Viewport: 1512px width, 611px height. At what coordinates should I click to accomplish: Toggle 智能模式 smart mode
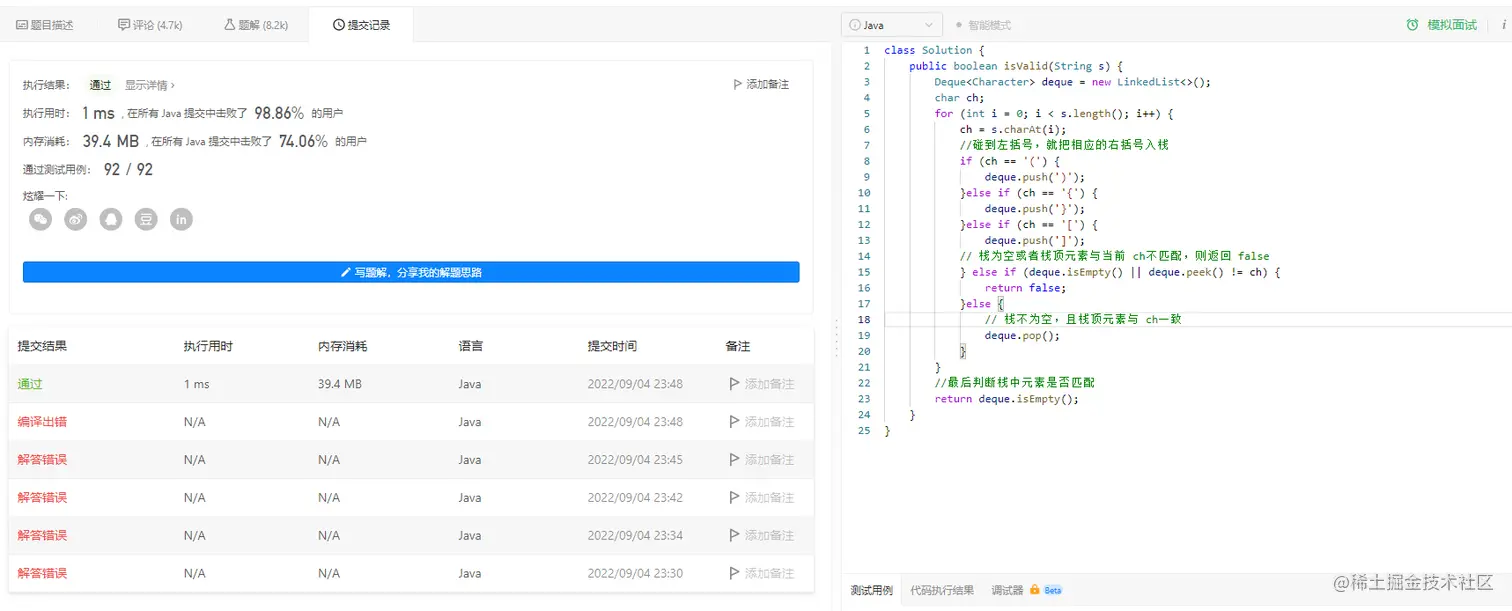click(983, 25)
